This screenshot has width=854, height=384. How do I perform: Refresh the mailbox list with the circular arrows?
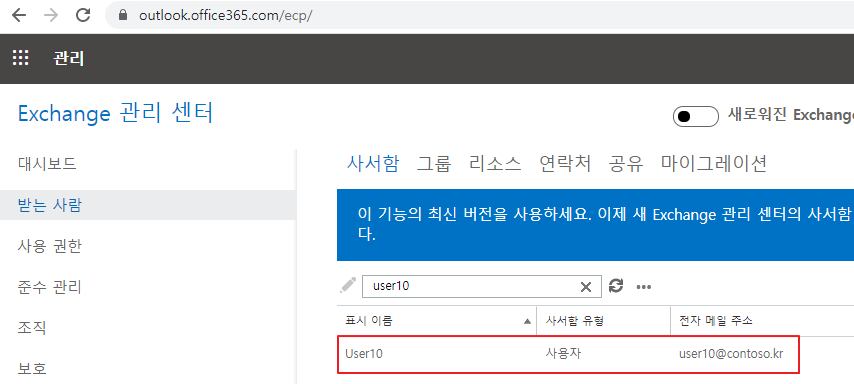tap(616, 285)
